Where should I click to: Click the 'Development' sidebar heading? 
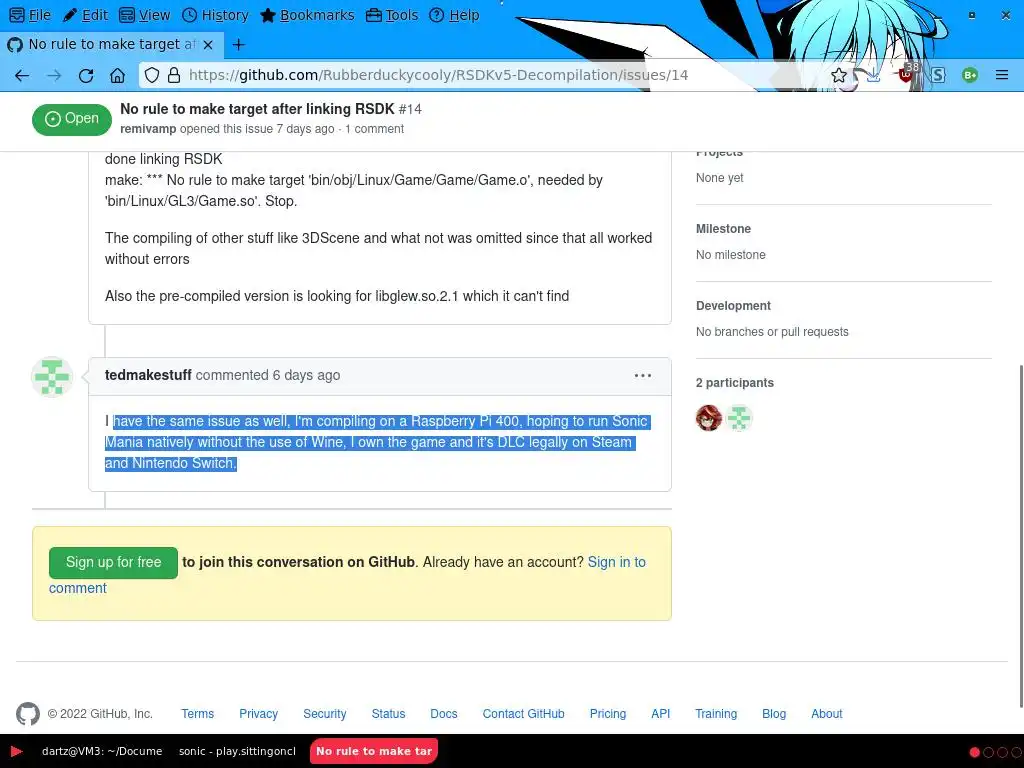tap(733, 306)
